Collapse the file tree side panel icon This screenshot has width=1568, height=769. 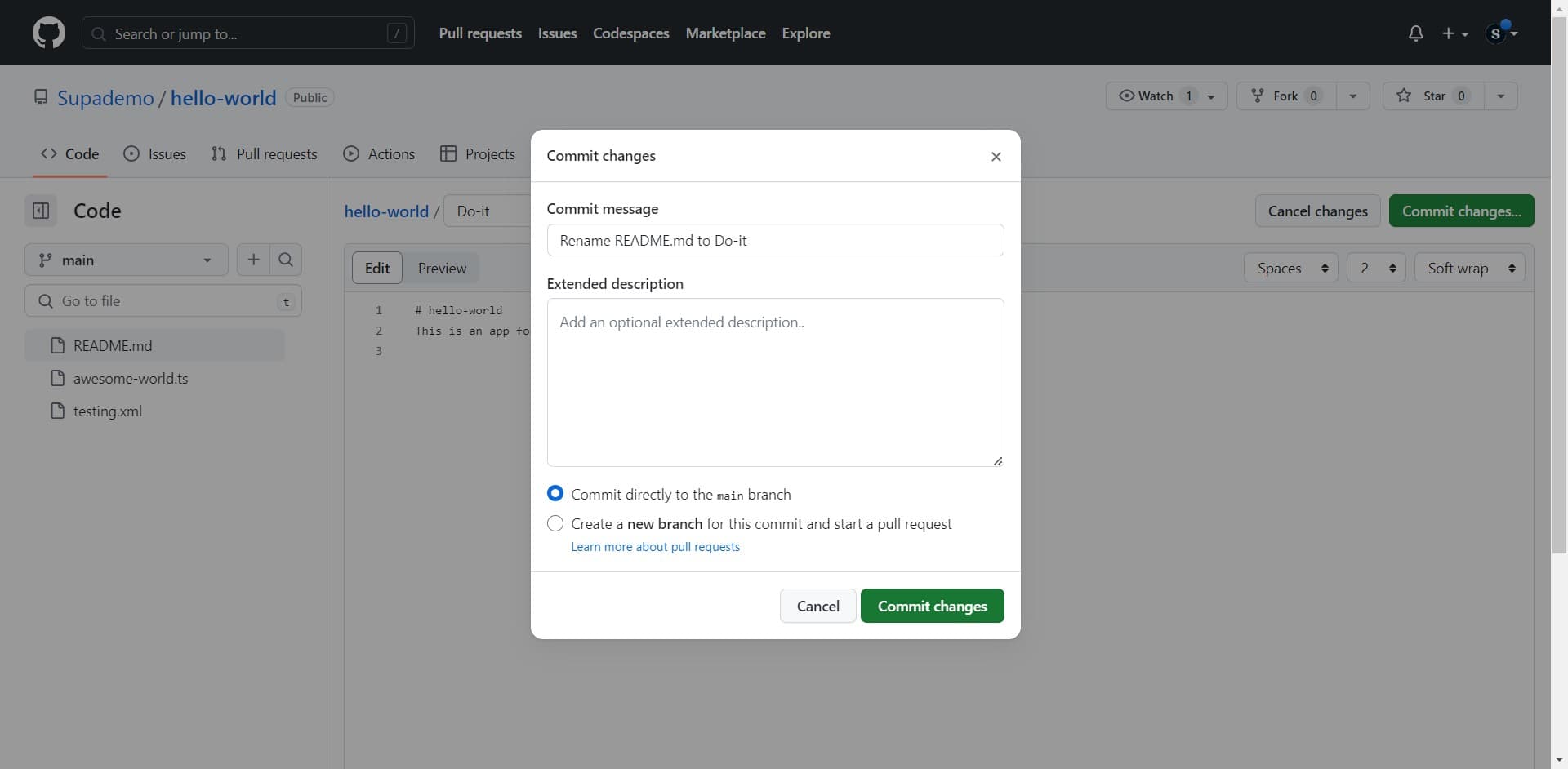pyautogui.click(x=41, y=211)
